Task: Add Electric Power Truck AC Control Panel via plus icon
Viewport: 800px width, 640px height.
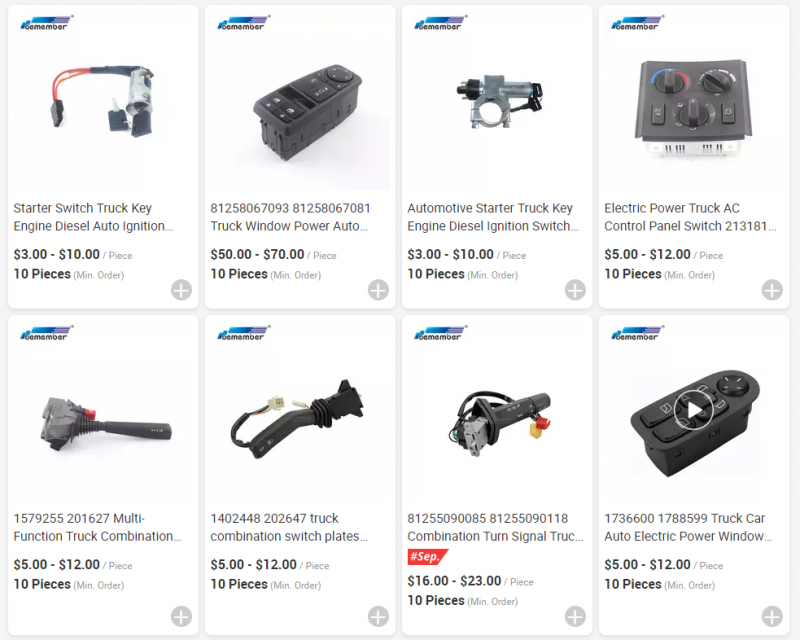Action: 772,290
